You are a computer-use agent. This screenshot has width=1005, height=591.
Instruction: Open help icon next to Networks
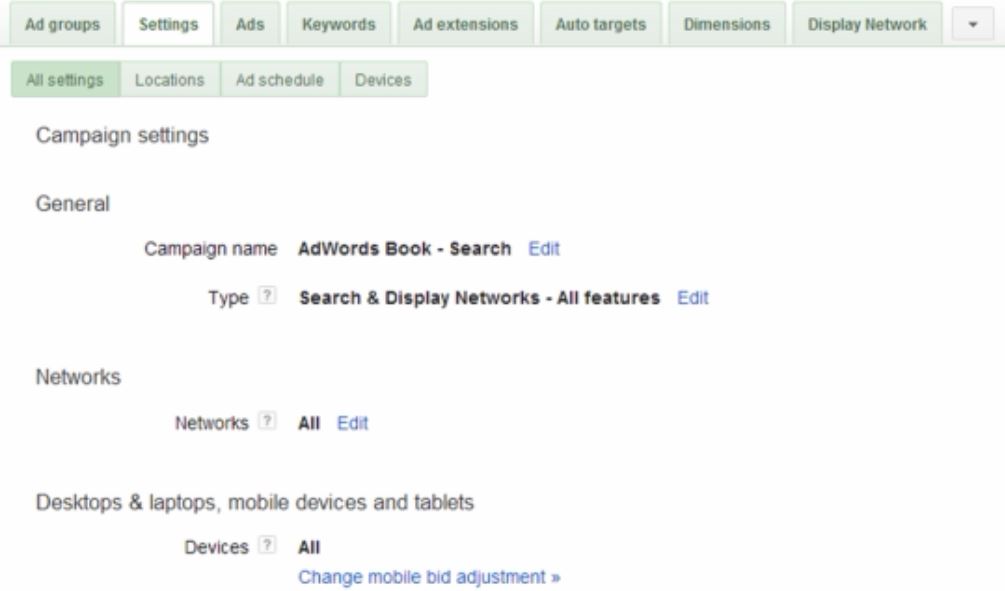pyautogui.click(x=267, y=421)
